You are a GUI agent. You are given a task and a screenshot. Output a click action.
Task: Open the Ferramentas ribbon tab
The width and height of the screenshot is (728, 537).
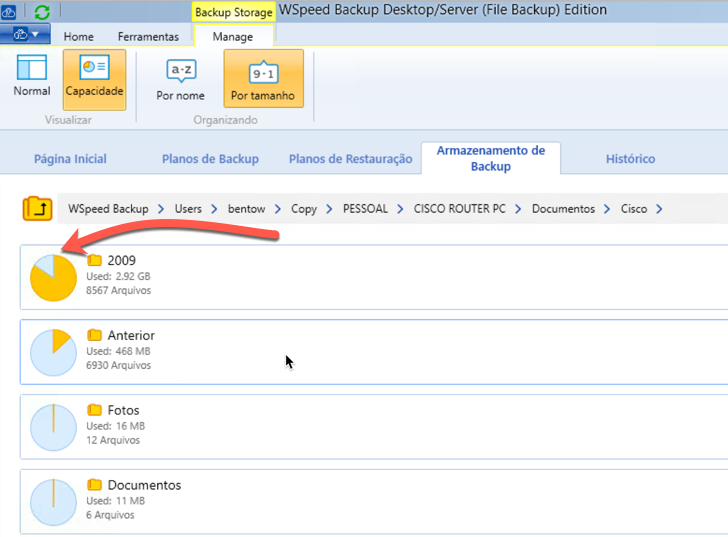(148, 37)
